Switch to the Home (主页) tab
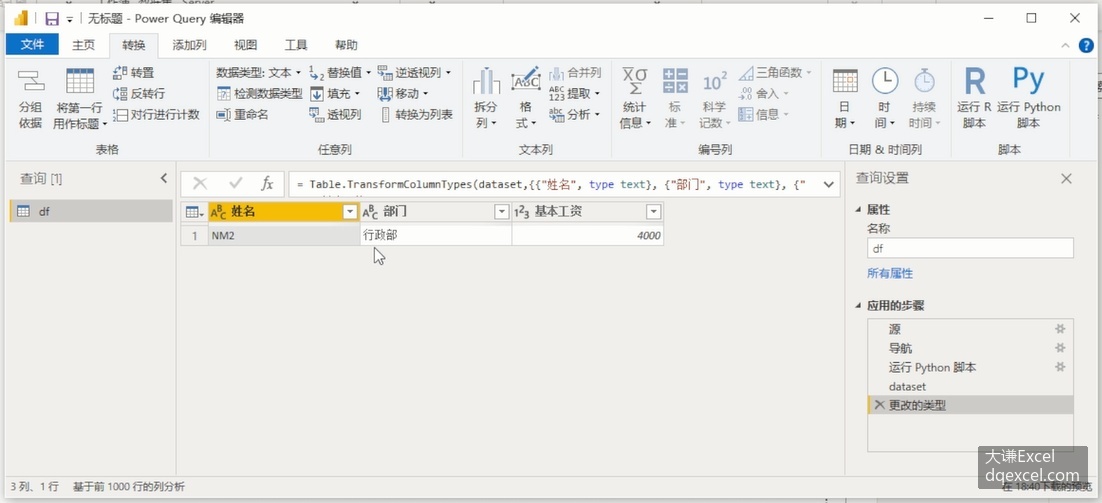This screenshot has width=1102, height=503. 83,45
